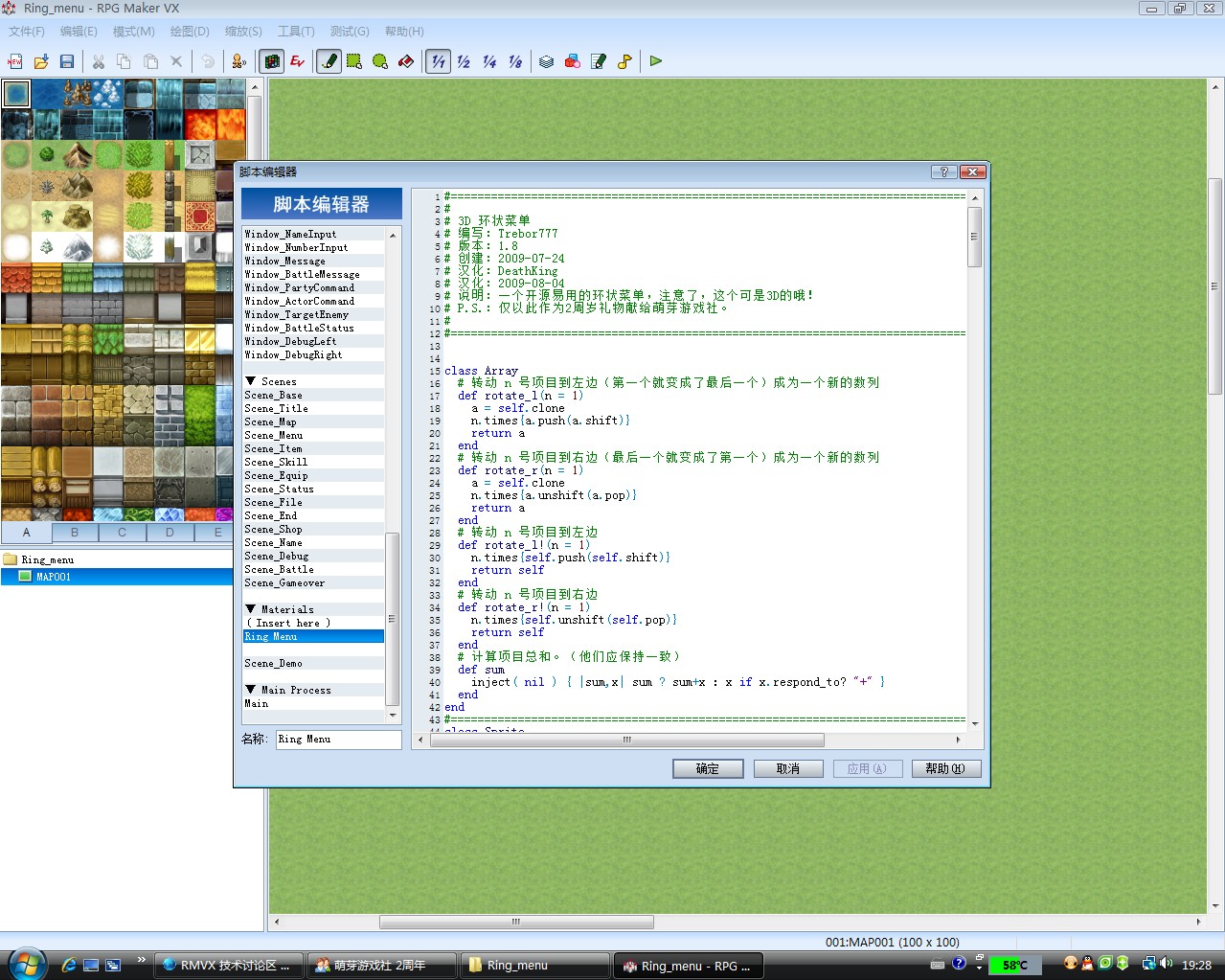Viewport: 1225px width, 980px height.
Task: Click the code editor horizontal scrollbar thumb
Action: point(626,740)
